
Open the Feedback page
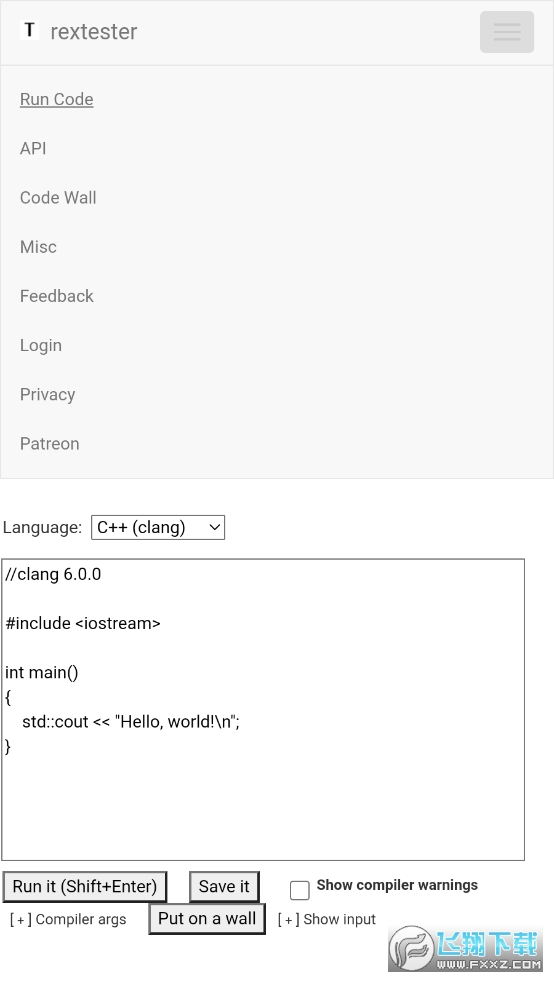click(x=56, y=296)
